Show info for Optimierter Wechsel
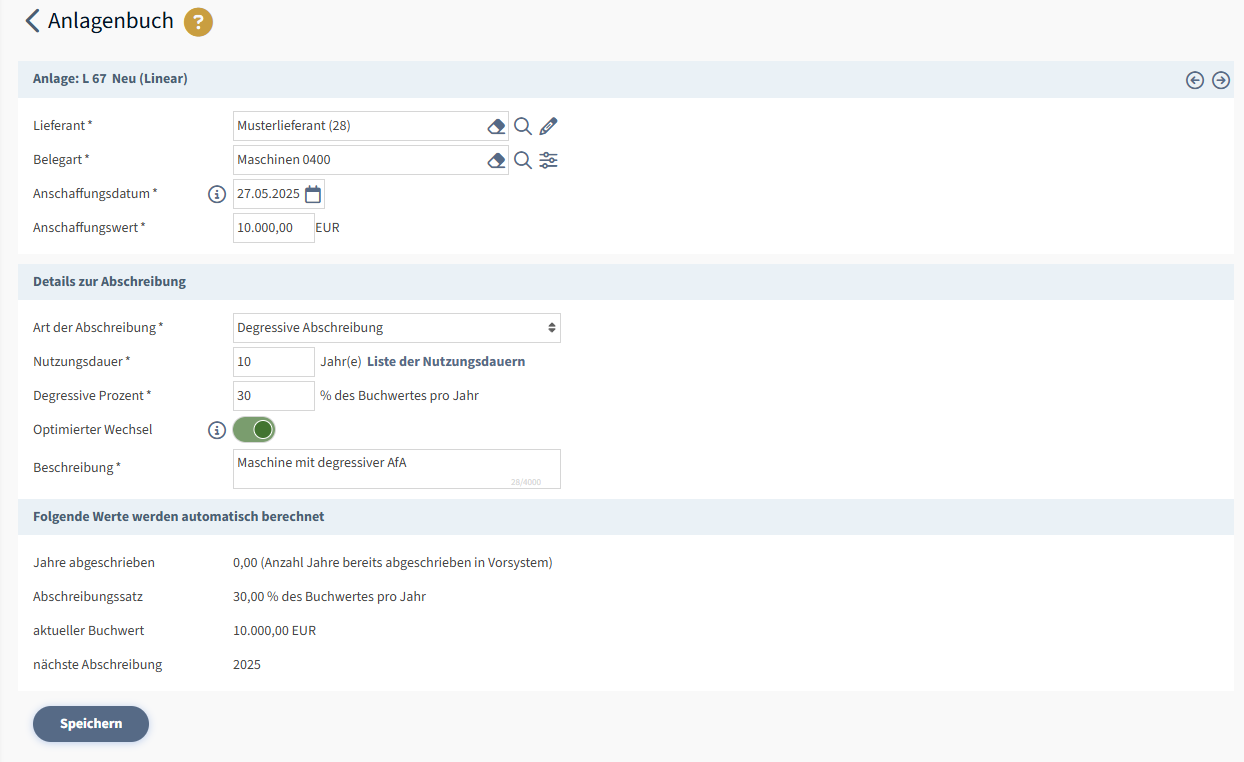The height and width of the screenshot is (762, 1244). pos(217,430)
